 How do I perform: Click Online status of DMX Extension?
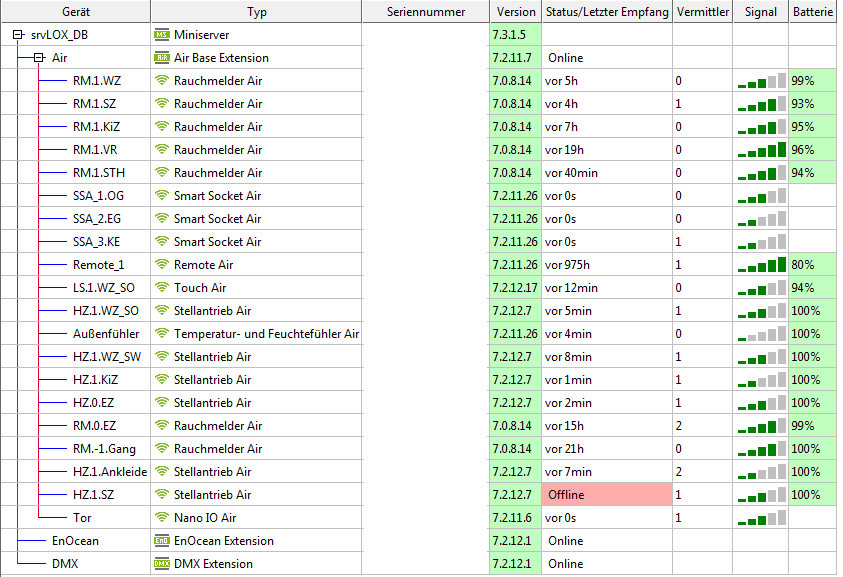(x=566, y=564)
